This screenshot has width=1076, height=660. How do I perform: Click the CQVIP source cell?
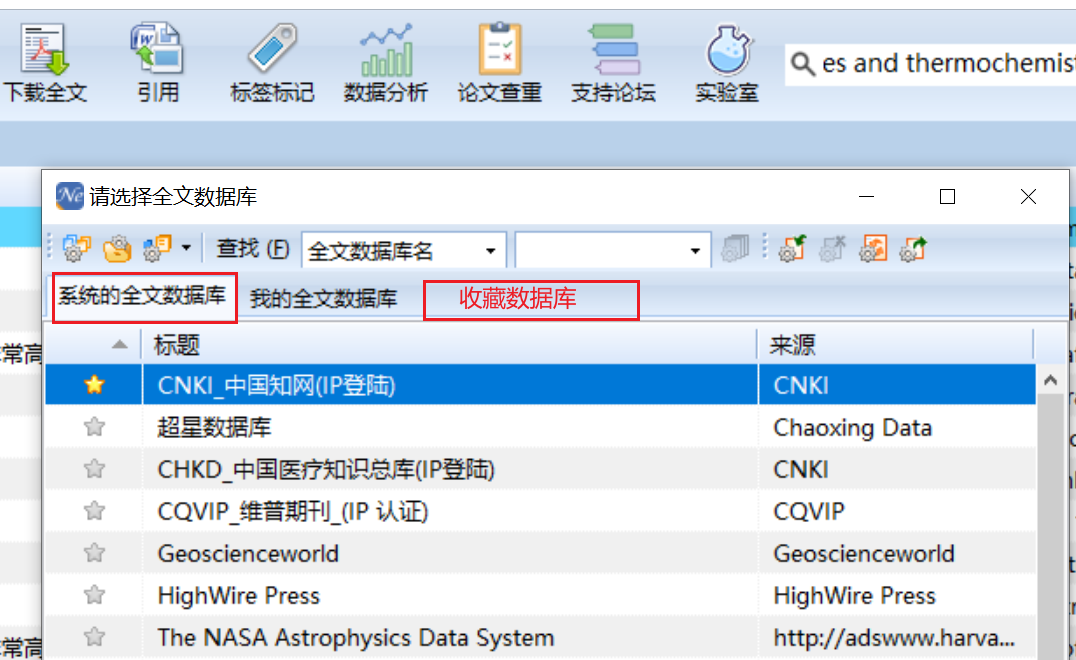(x=897, y=511)
